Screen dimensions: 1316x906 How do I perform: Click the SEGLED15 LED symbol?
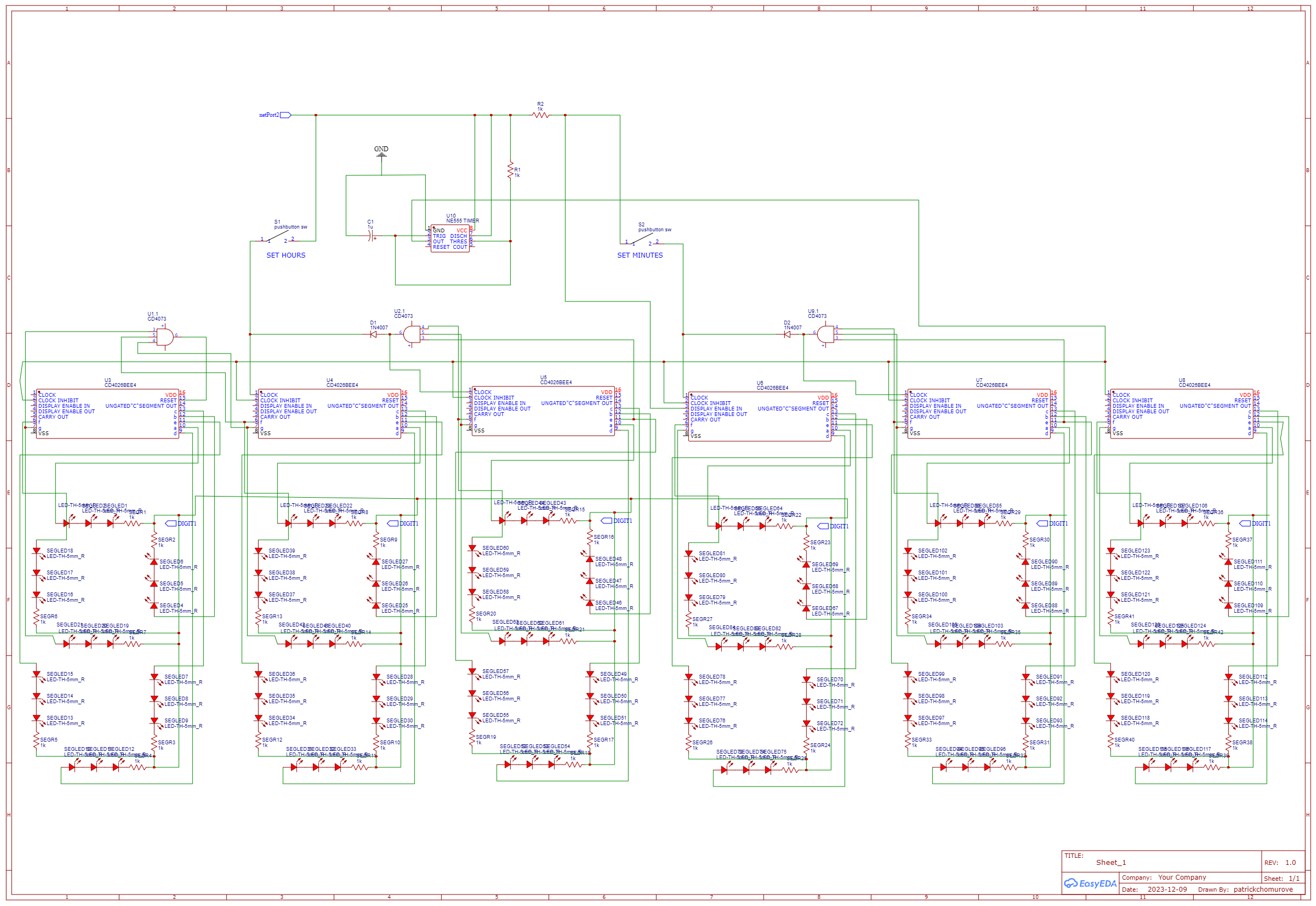[36, 675]
